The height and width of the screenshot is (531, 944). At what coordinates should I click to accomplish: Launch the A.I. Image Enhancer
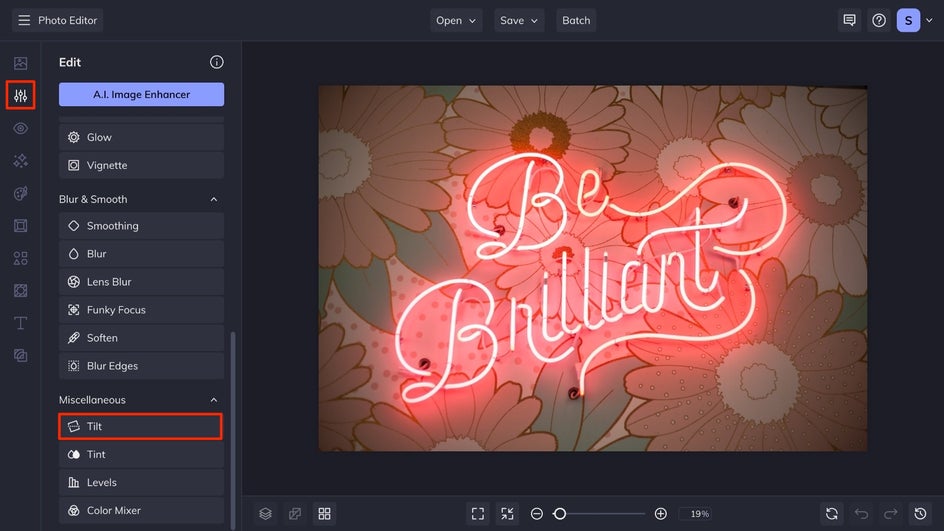(x=141, y=95)
